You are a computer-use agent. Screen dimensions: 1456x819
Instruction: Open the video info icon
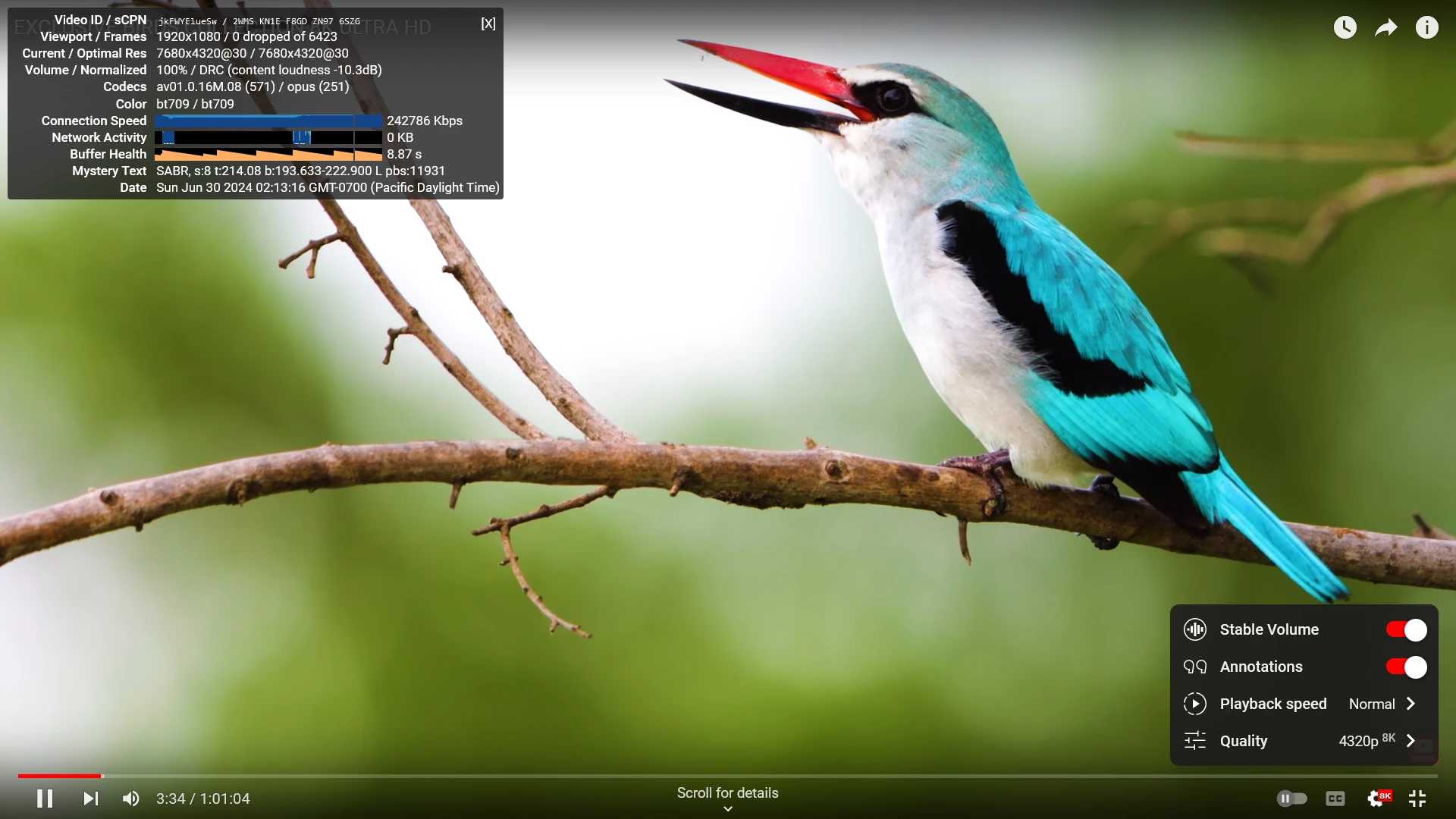coord(1427,28)
